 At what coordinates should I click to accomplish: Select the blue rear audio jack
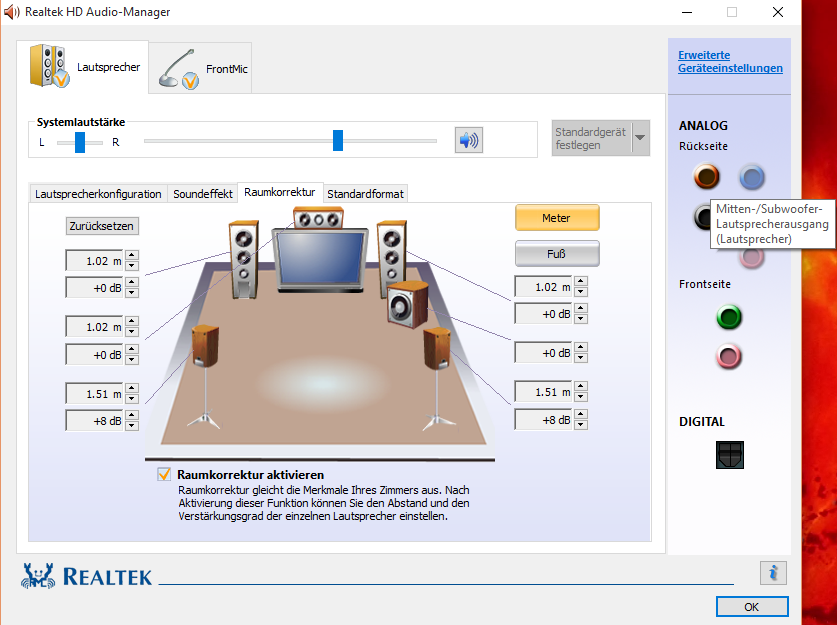(752, 177)
